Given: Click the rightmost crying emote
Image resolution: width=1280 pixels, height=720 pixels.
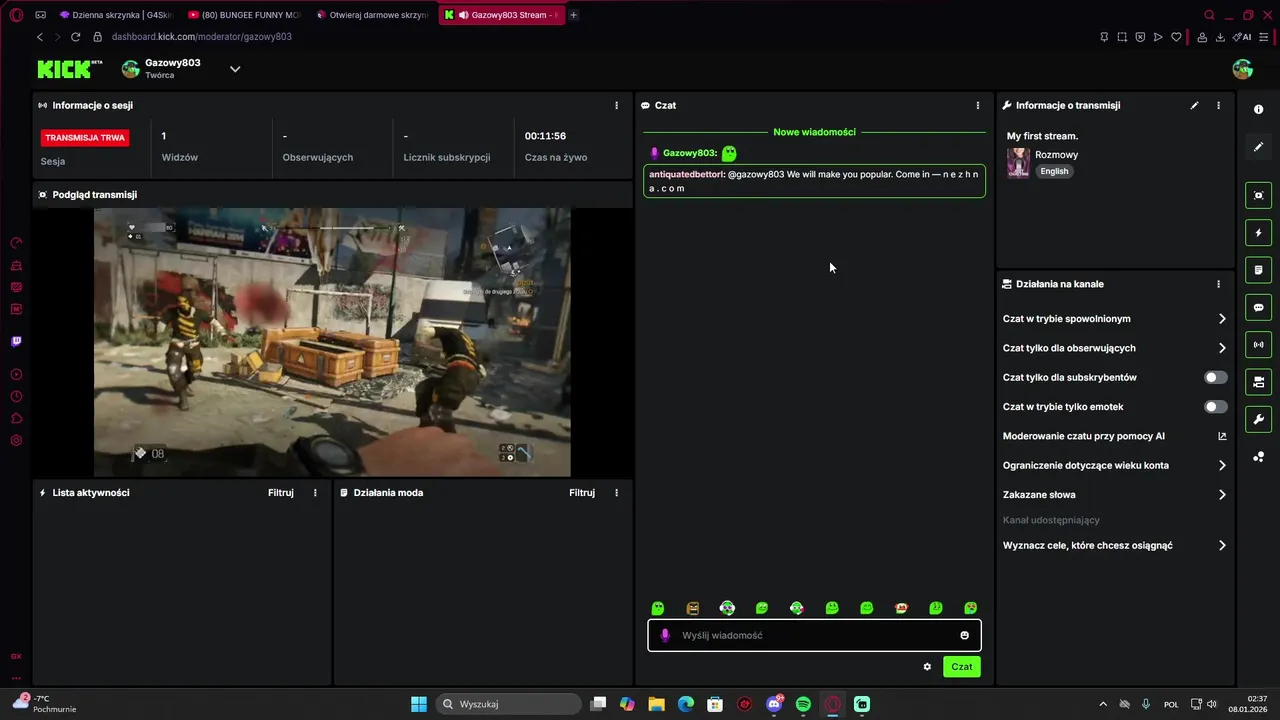Looking at the screenshot, I should 970,608.
